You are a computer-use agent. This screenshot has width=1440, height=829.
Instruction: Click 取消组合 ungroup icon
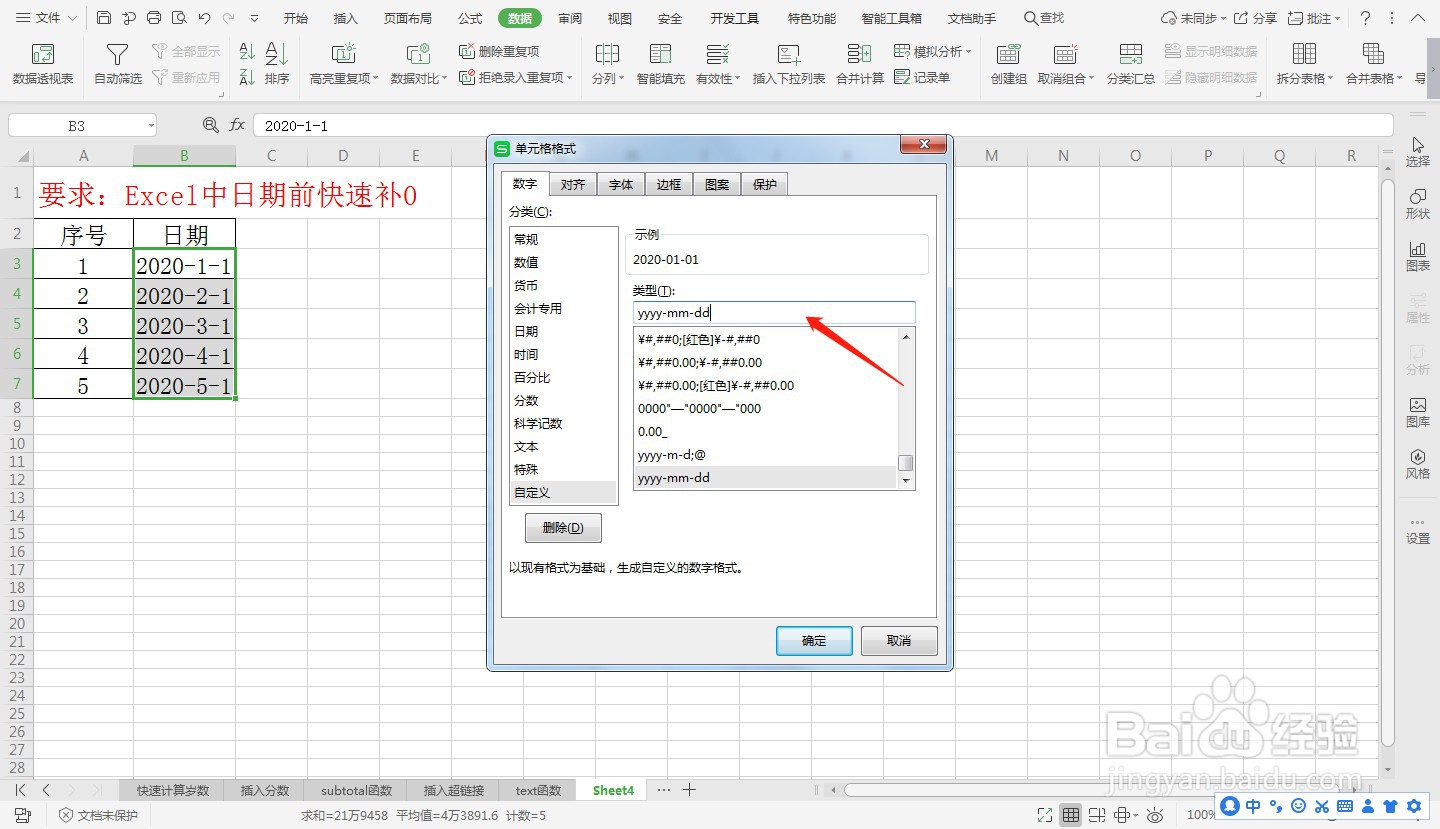pos(1065,55)
